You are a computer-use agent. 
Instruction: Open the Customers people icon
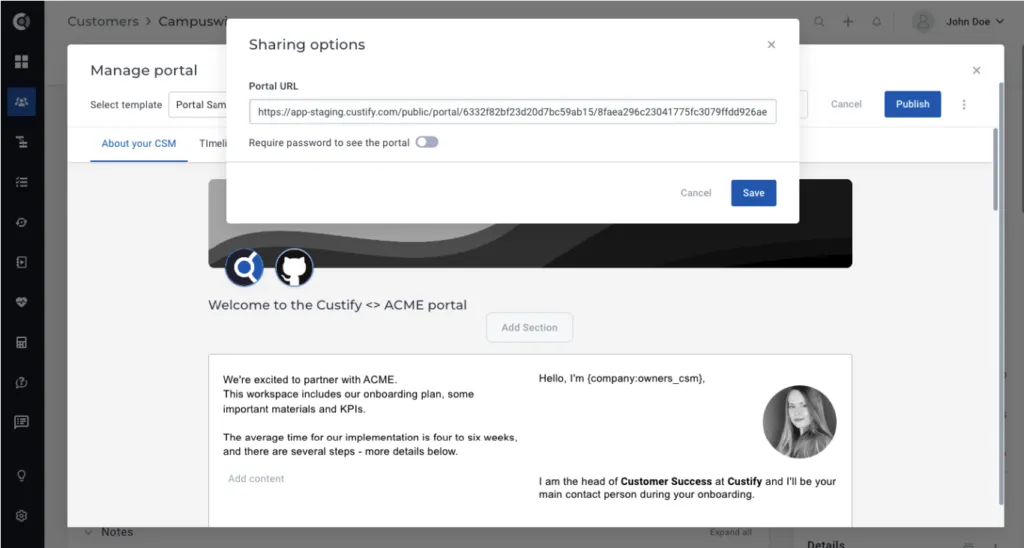[x=22, y=102]
